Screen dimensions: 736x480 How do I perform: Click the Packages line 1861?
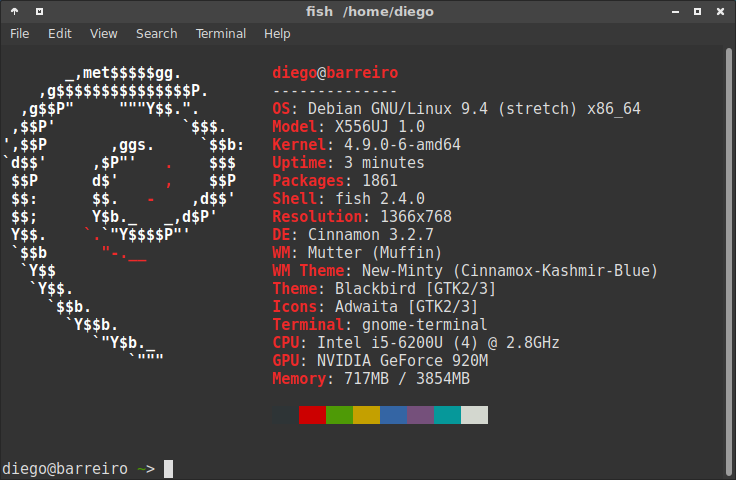[335, 181]
